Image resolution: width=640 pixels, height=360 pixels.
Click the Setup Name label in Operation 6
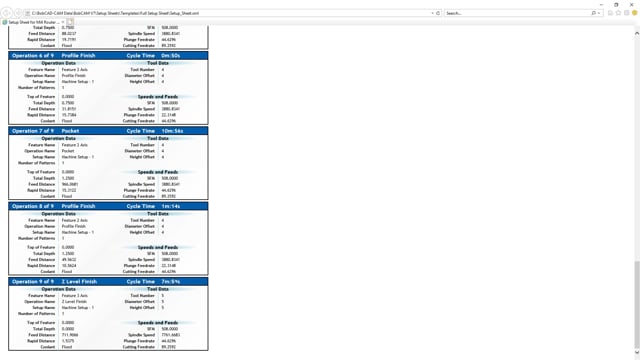[44, 82]
